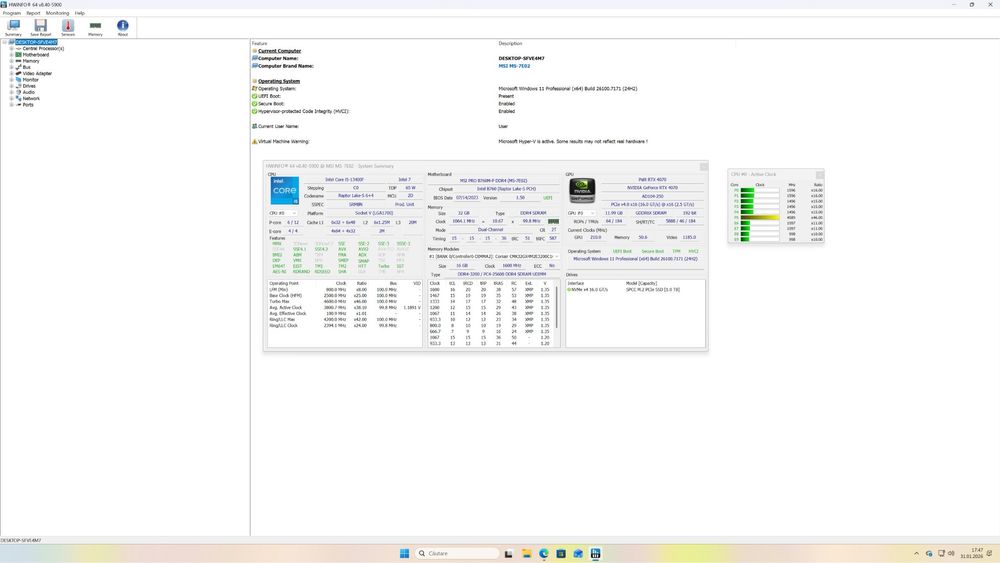Click the Audio speaker icon in the tree
1000x563 pixels.
(x=18, y=92)
